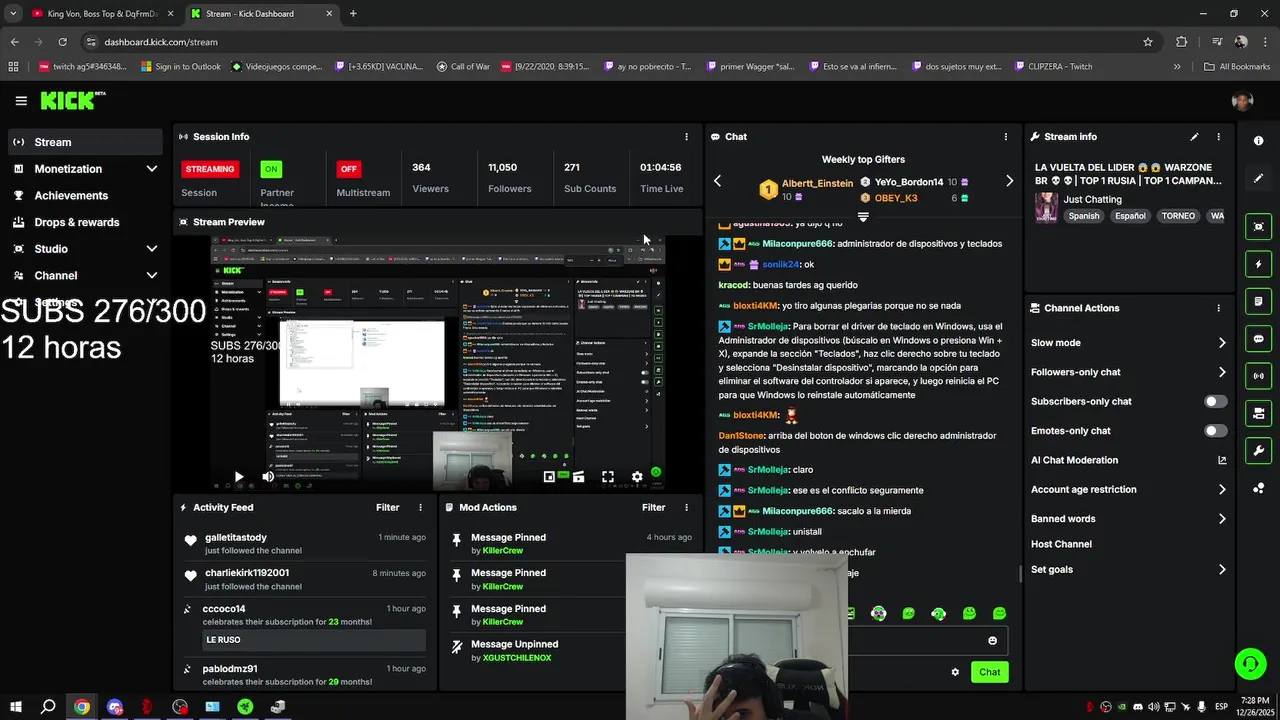Open the Chat panel three-dot menu

1005,137
